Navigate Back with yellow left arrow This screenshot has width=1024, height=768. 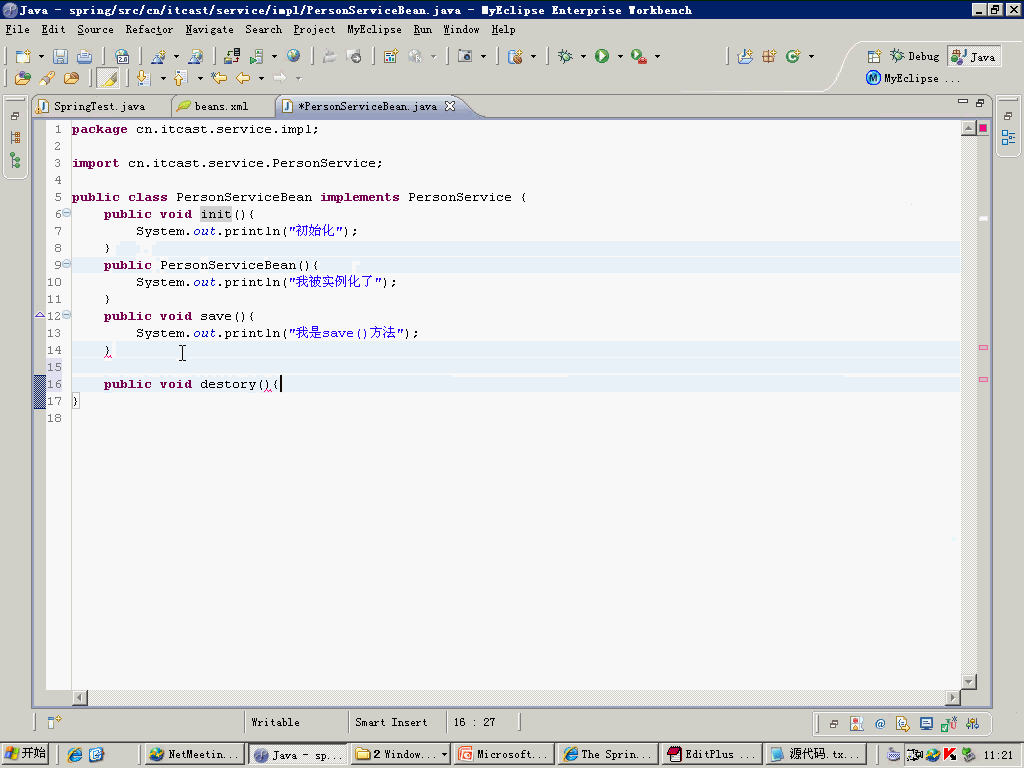point(243,78)
